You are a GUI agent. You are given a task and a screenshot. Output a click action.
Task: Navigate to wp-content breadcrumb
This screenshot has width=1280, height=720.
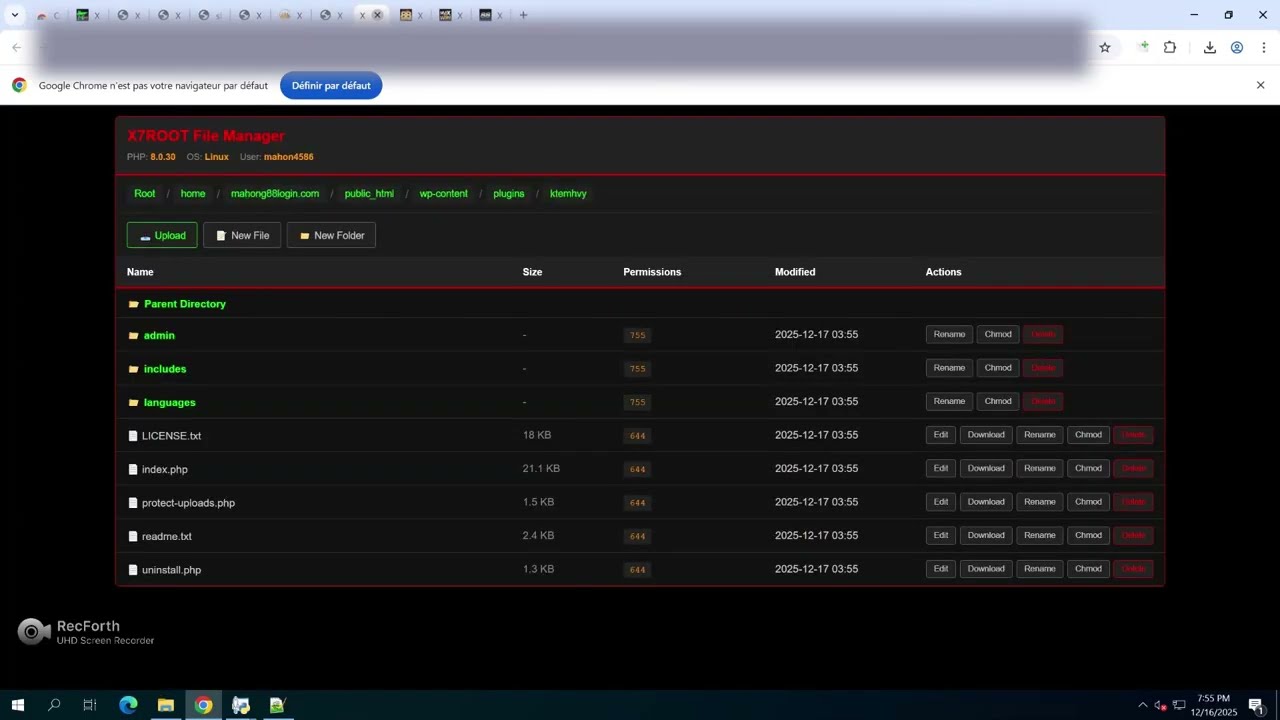point(444,194)
